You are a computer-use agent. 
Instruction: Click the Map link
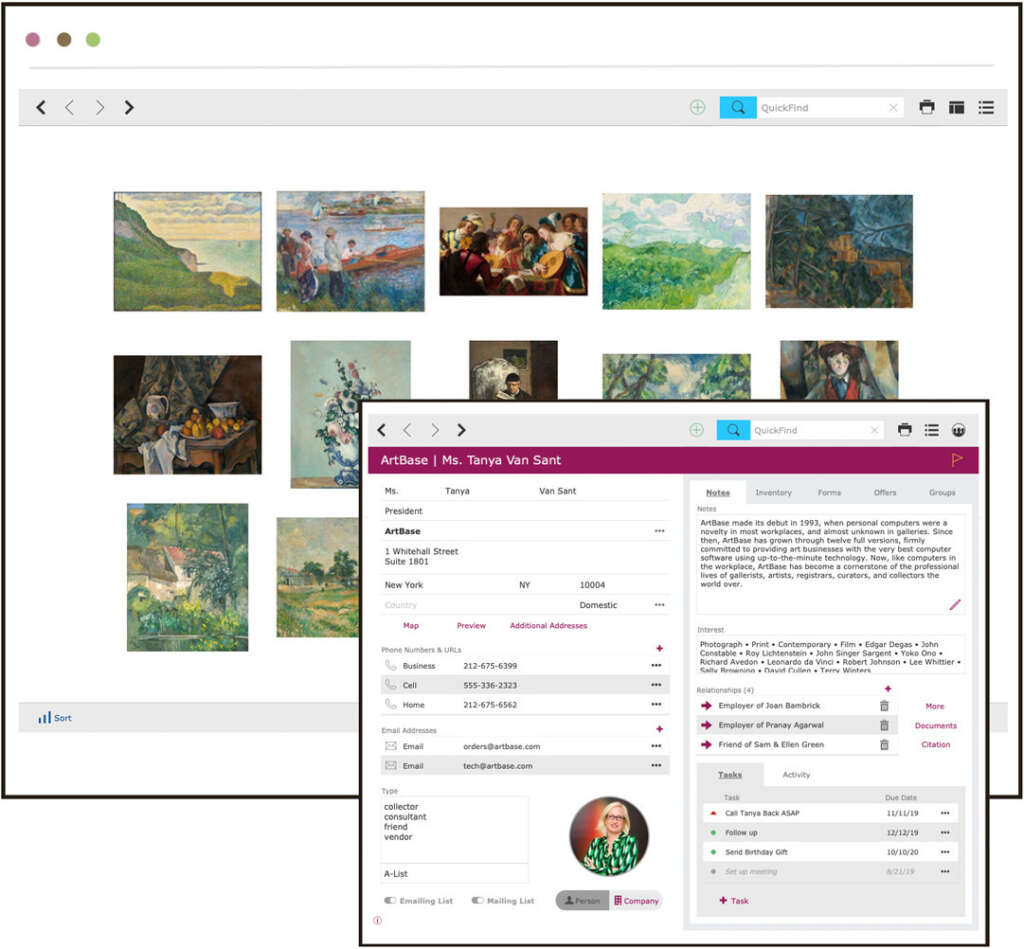411,626
